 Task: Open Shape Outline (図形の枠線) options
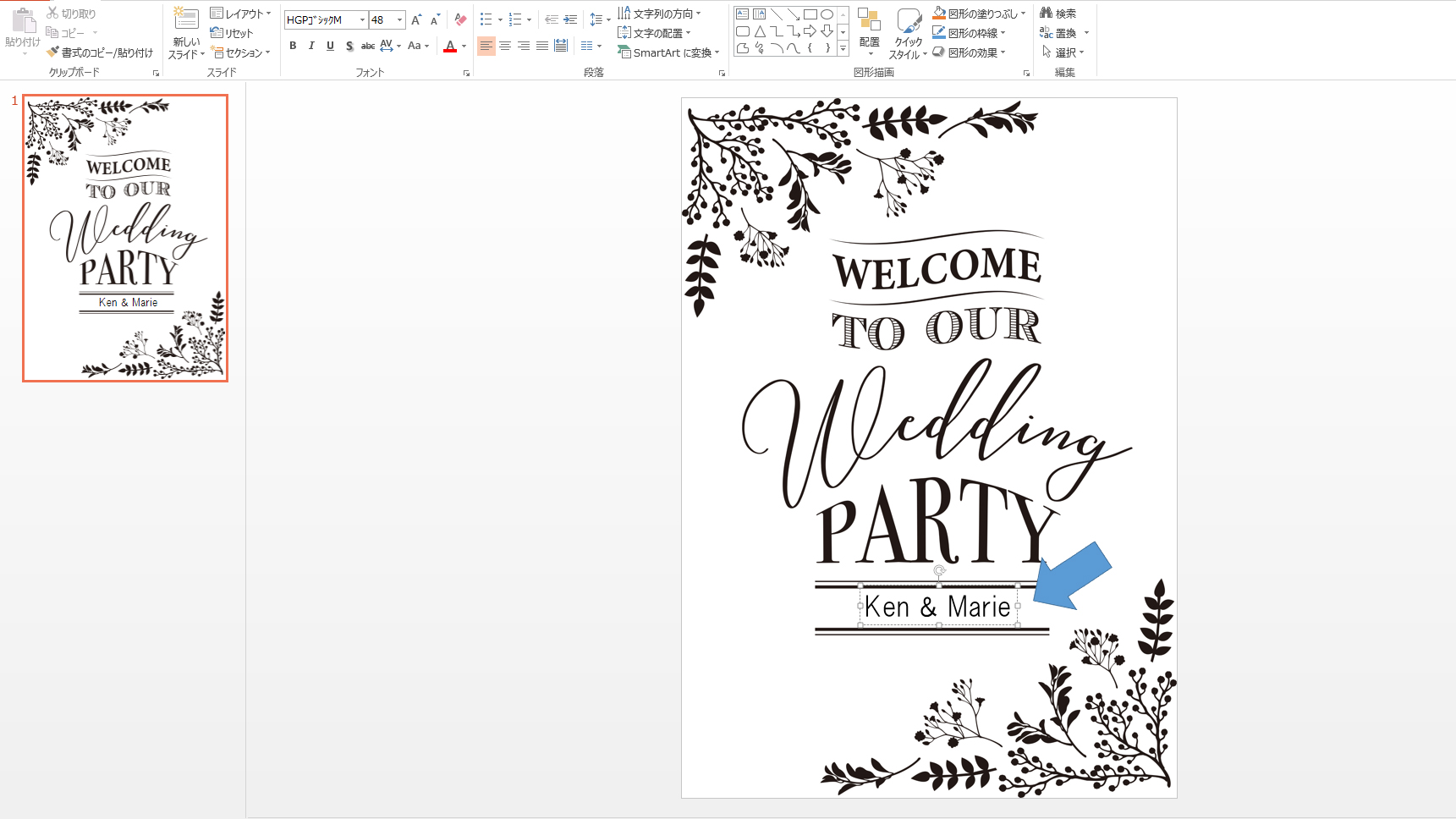969,33
